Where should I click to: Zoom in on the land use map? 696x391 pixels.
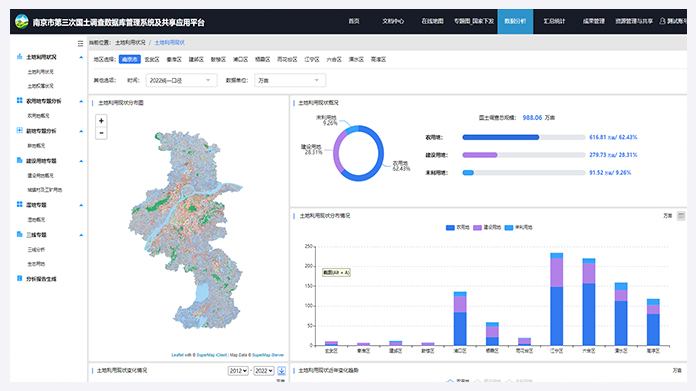pos(101,121)
